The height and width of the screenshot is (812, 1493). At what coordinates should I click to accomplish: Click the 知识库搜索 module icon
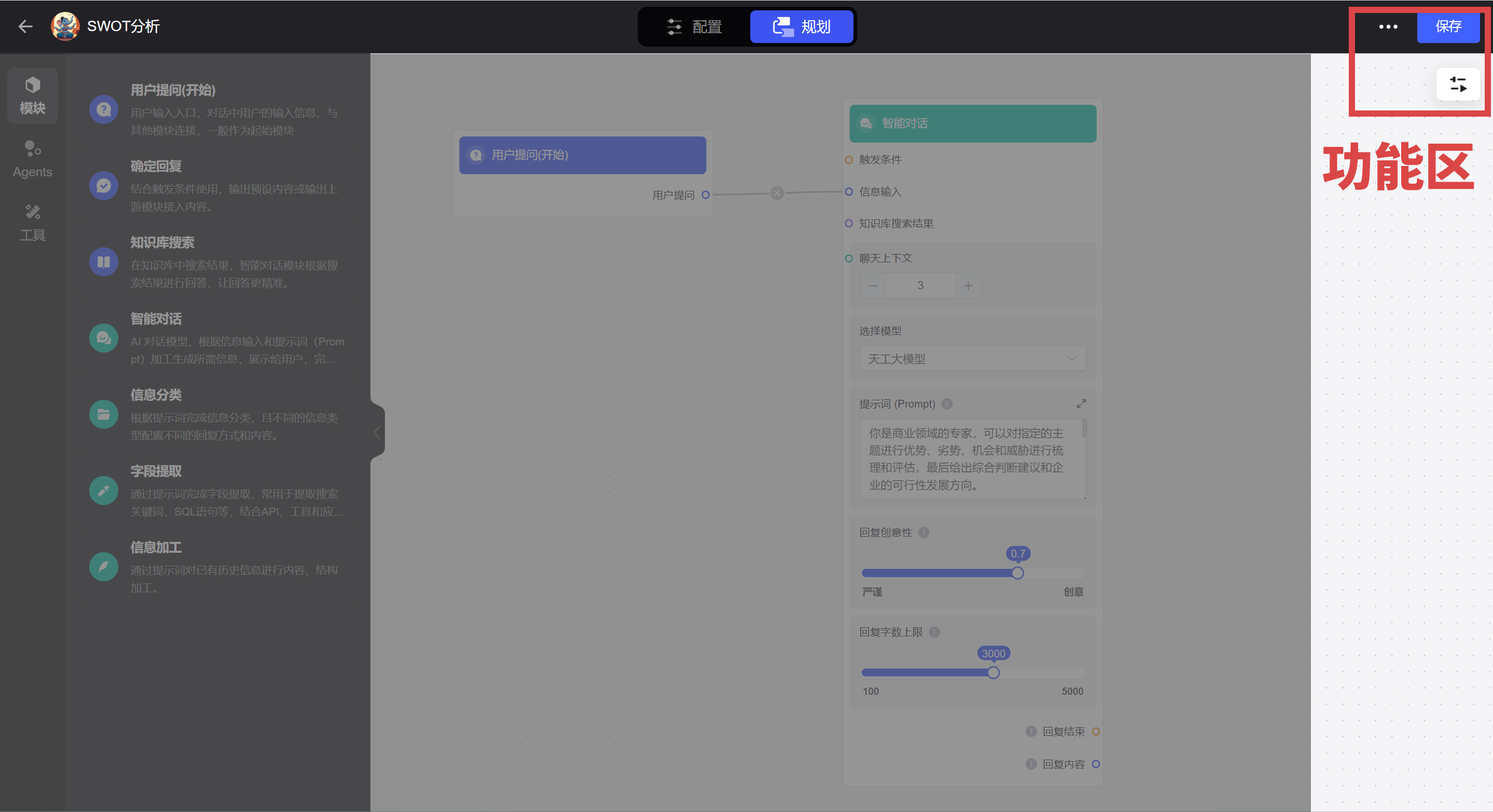(104, 262)
